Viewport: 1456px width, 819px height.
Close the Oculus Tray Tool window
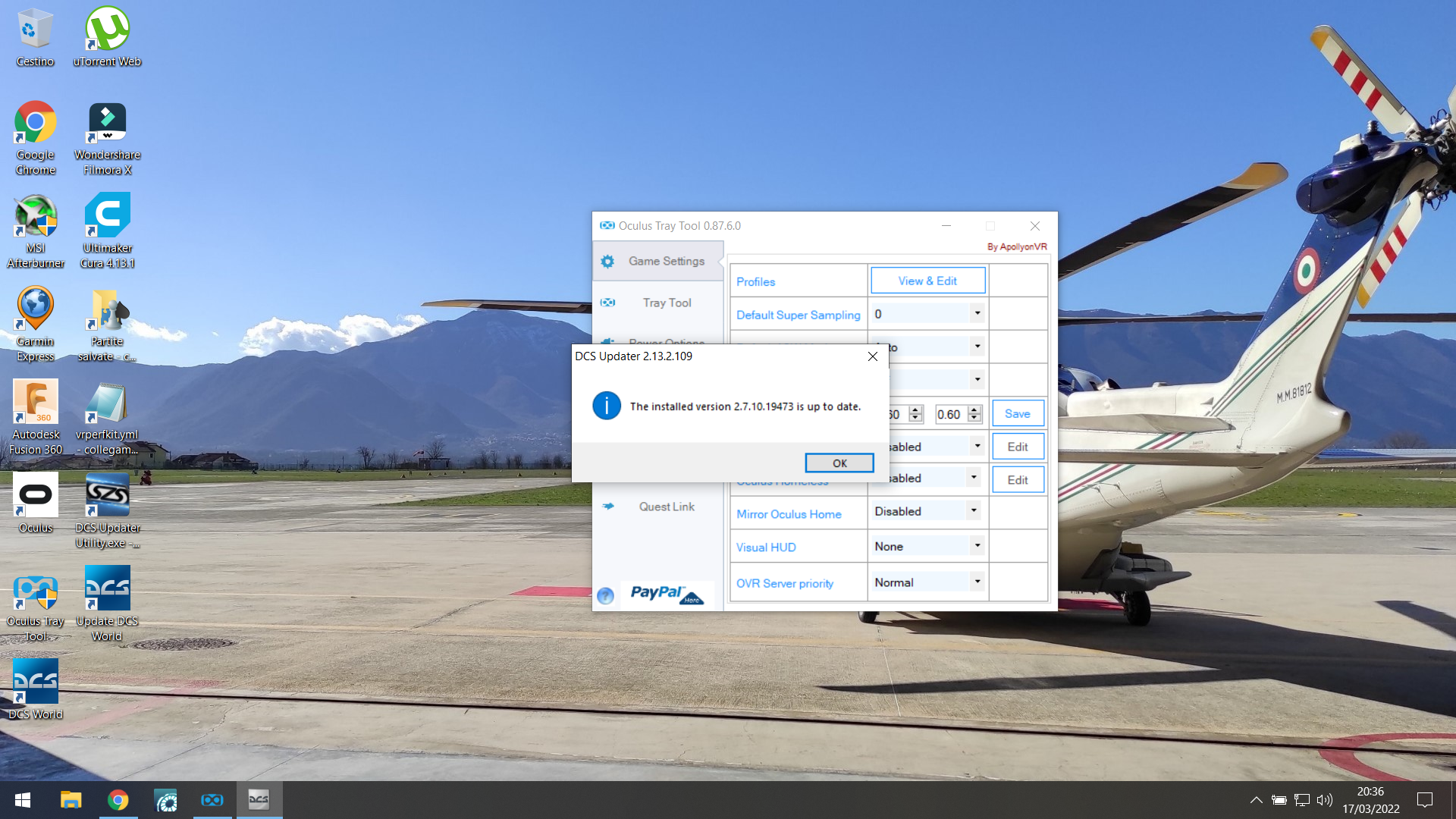[x=1034, y=226]
